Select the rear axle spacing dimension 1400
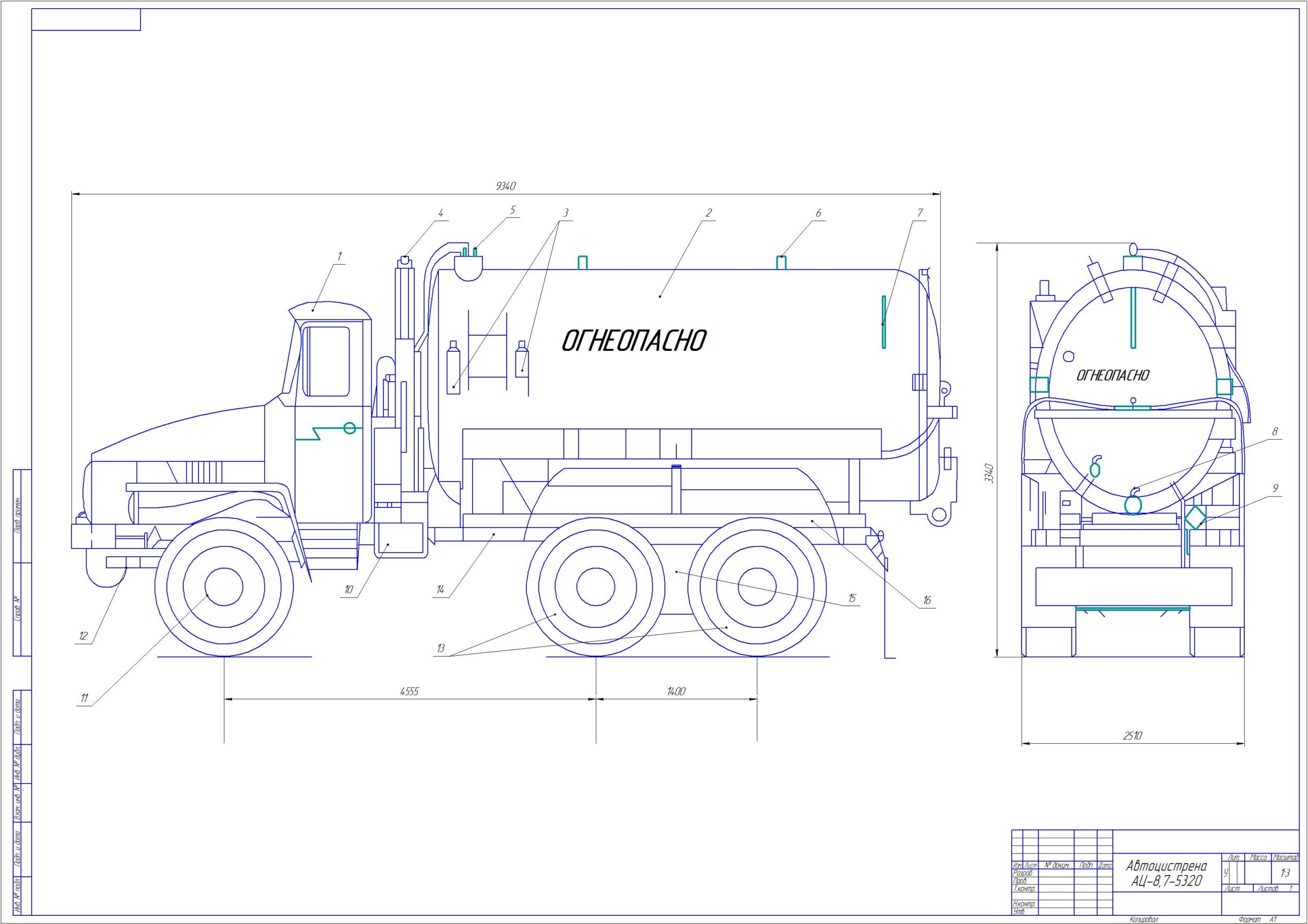Screen dimensions: 1308x924 click(x=675, y=691)
